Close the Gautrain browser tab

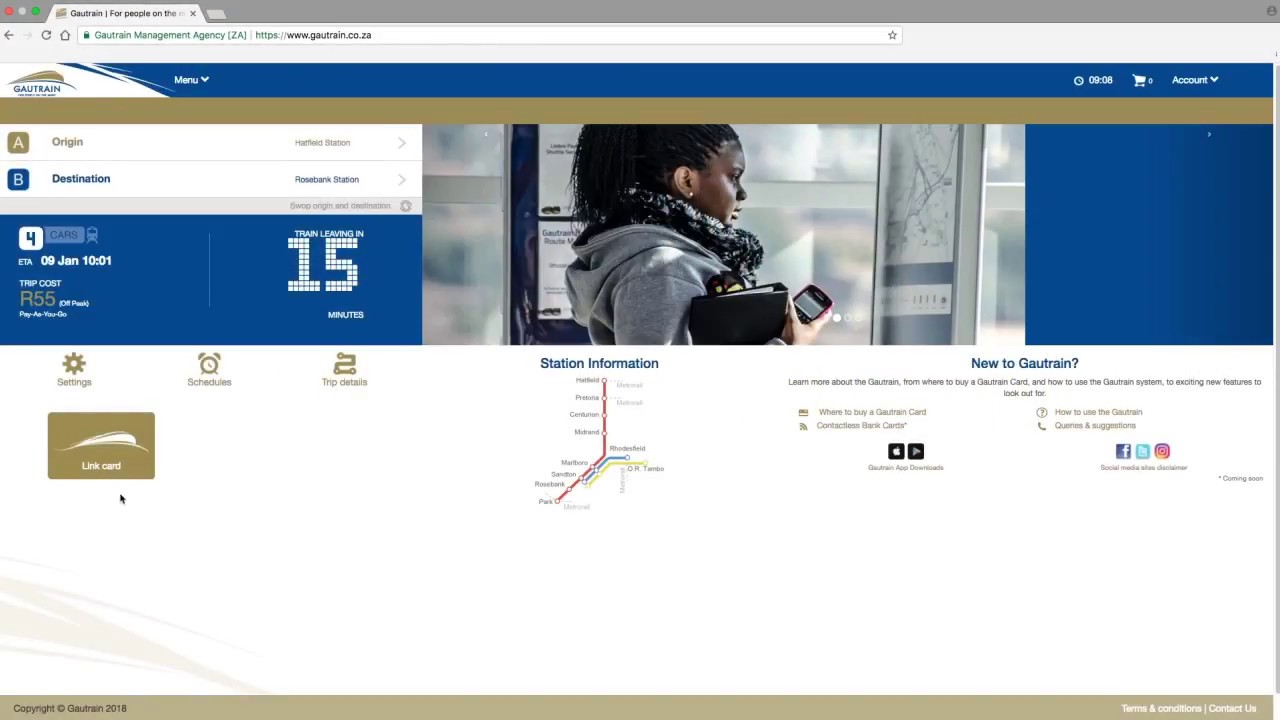pos(193,14)
